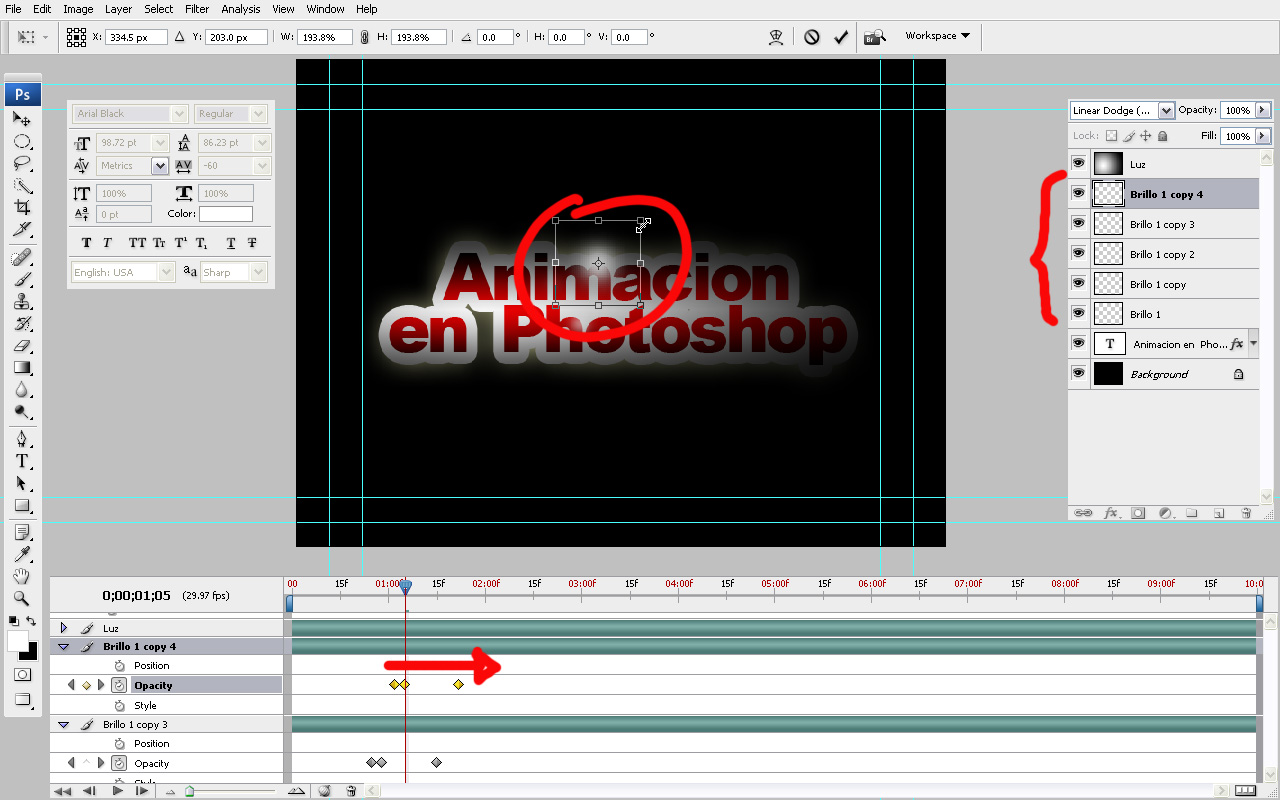The image size is (1280, 800).
Task: Create new adjustment layer icon
Action: [x=1165, y=513]
